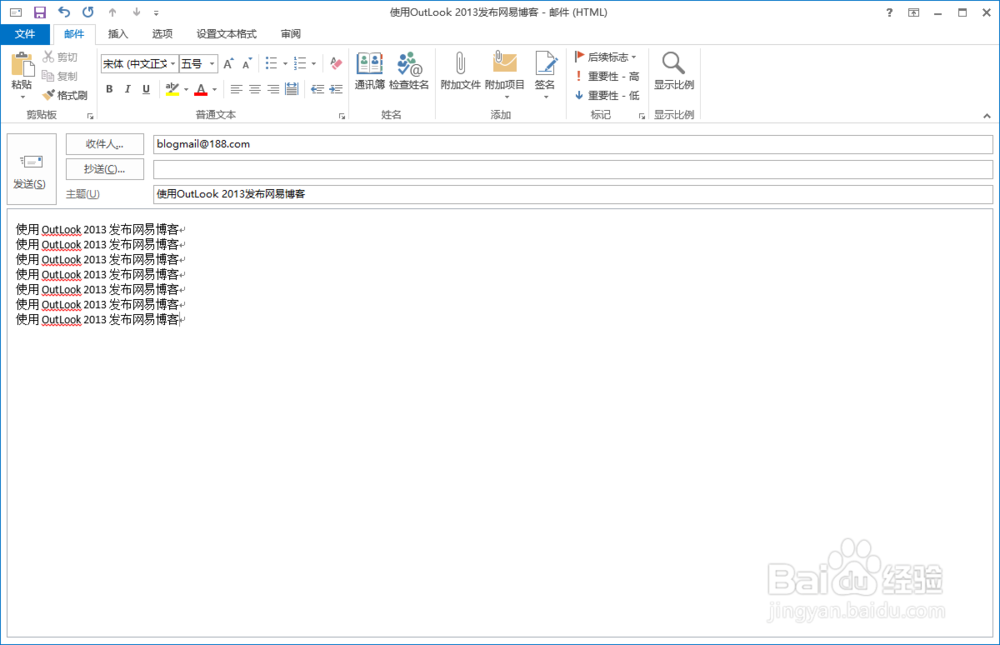This screenshot has height=645, width=1000.
Task: Open the 通讯簿 address book
Action: click(x=370, y=71)
